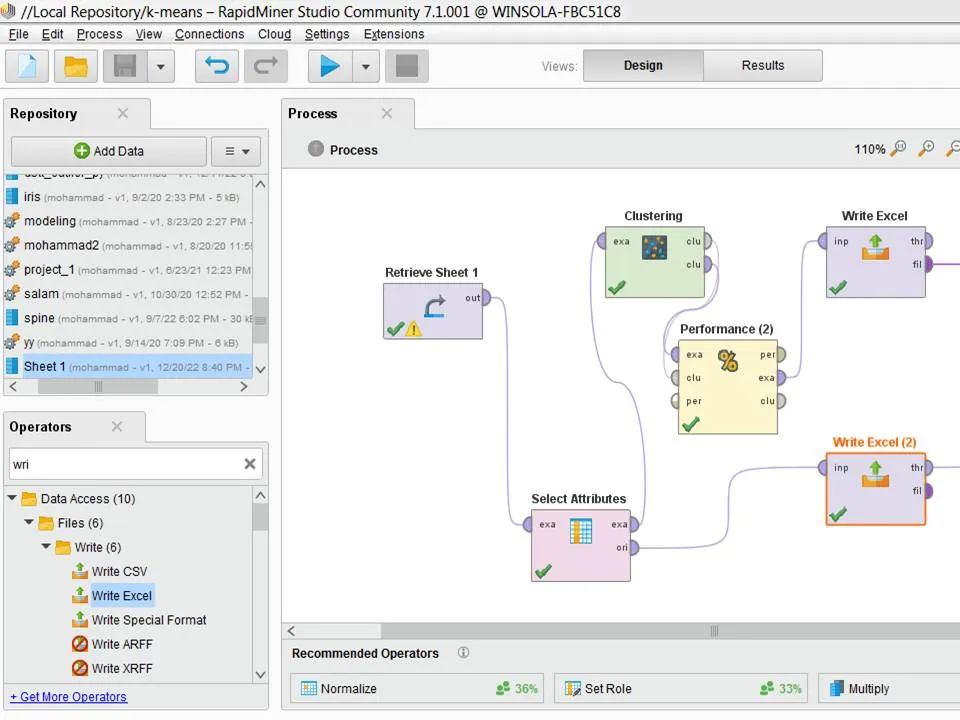Click the Add Data button
Viewport: 960px width, 720px height.
pos(108,151)
